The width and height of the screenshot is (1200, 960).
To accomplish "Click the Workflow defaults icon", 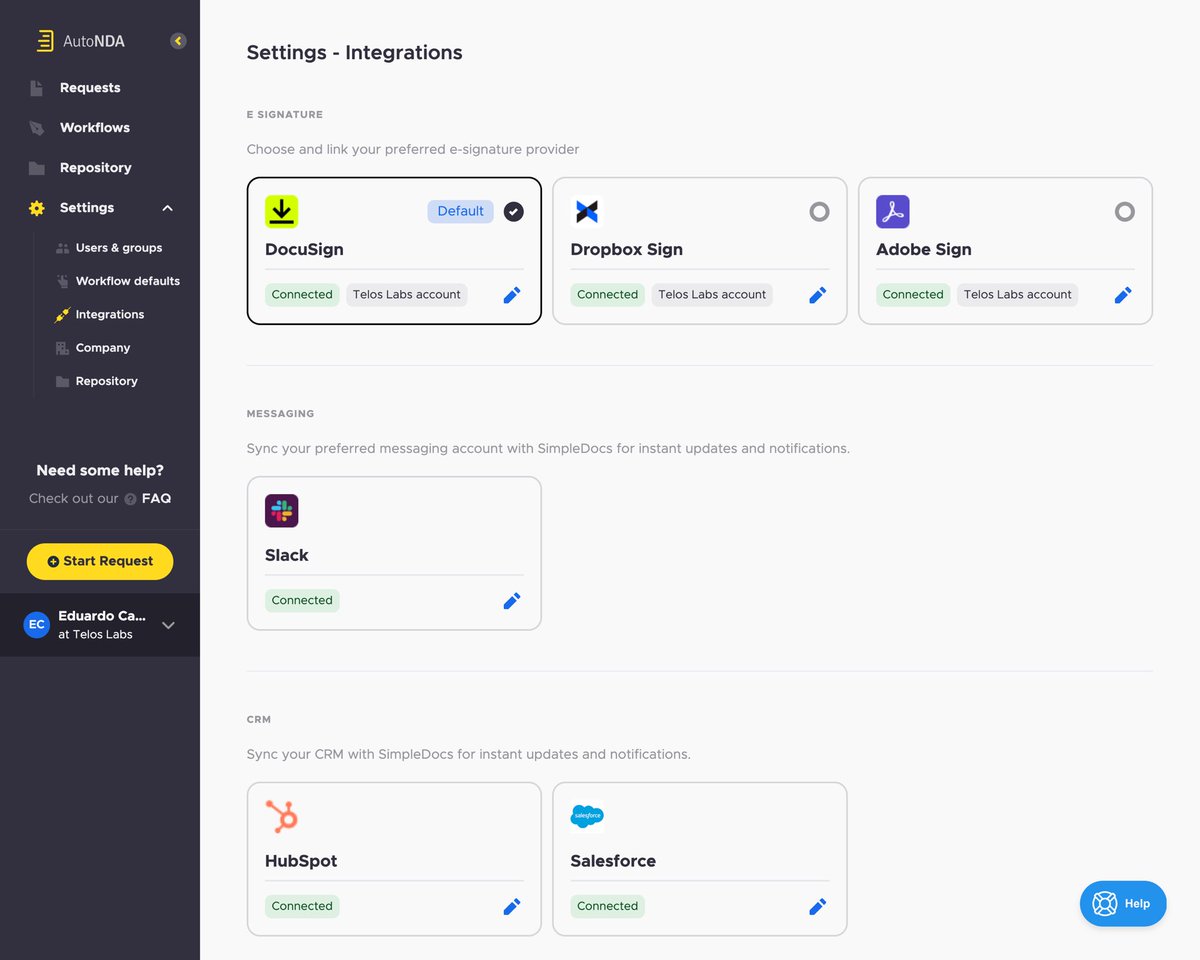I will point(63,281).
